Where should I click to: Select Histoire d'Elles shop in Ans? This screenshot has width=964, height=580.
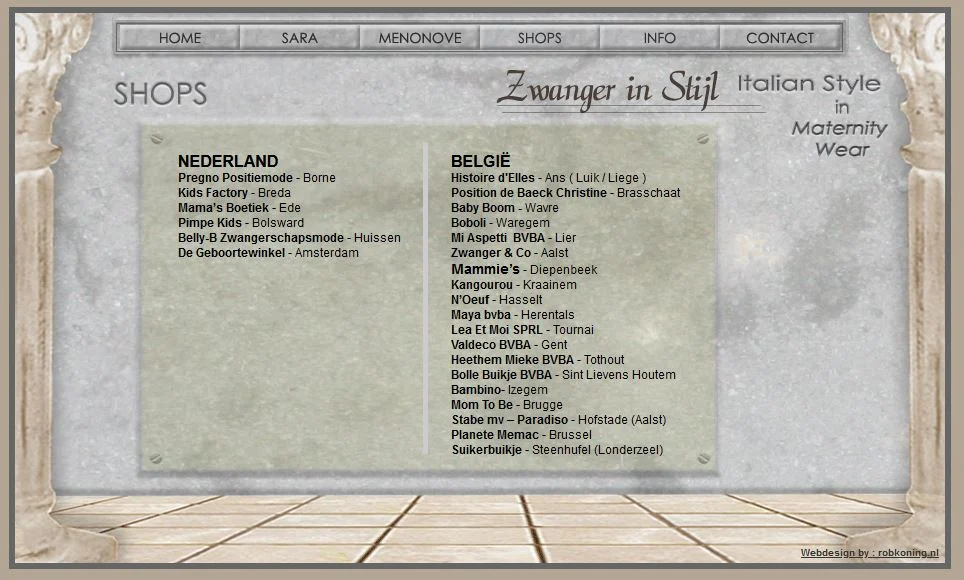(x=548, y=178)
